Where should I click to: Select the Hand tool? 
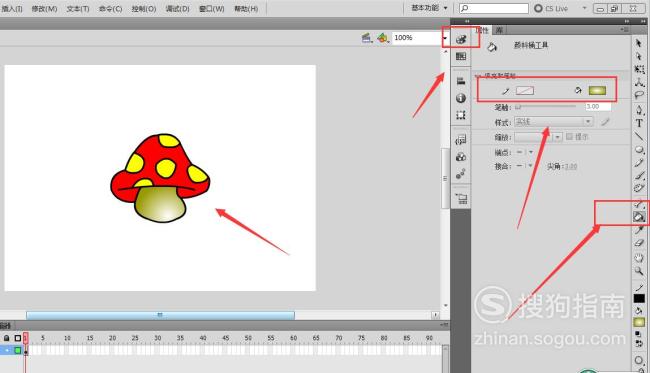pyautogui.click(x=639, y=258)
